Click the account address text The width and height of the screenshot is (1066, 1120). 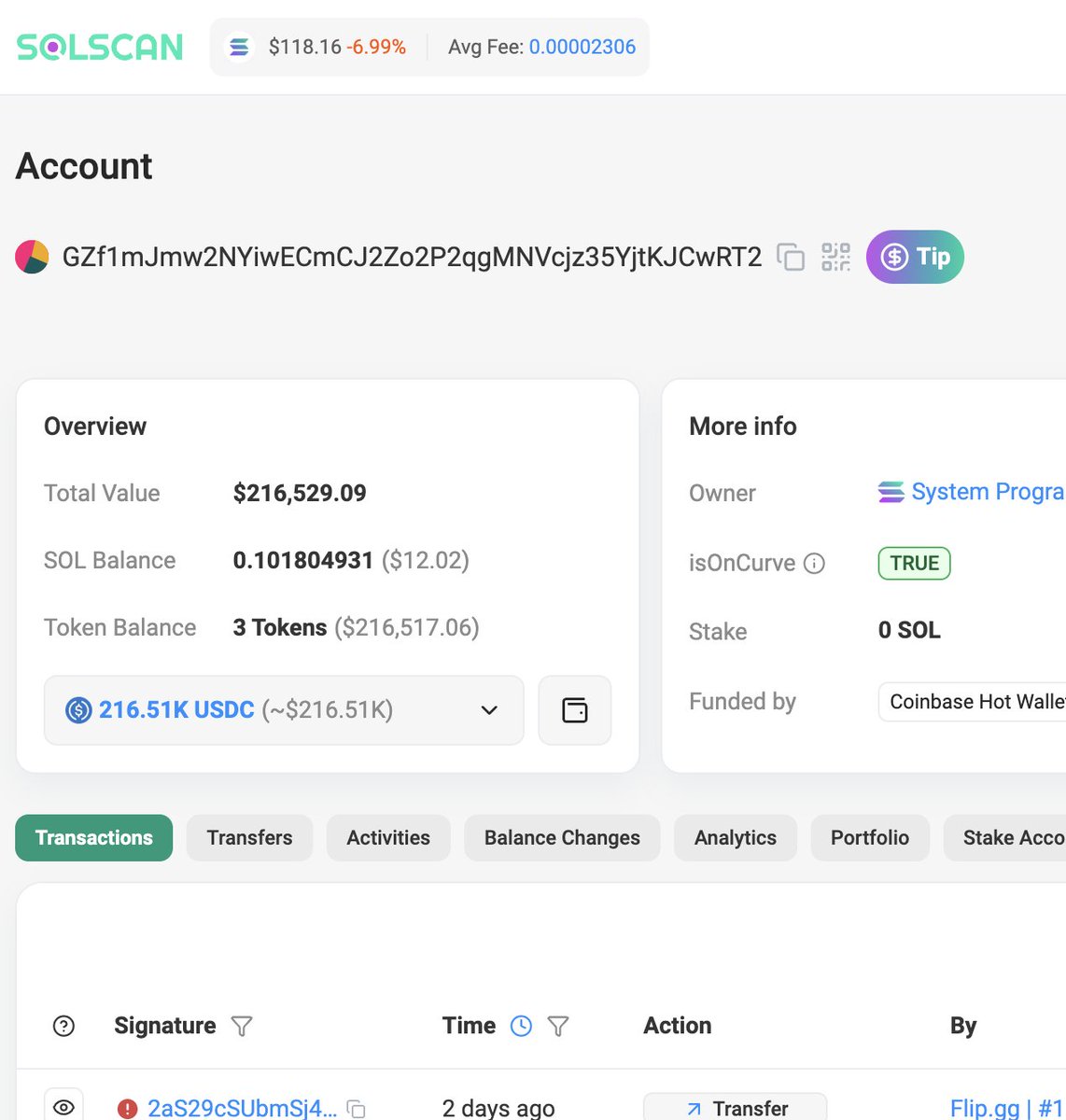click(412, 257)
